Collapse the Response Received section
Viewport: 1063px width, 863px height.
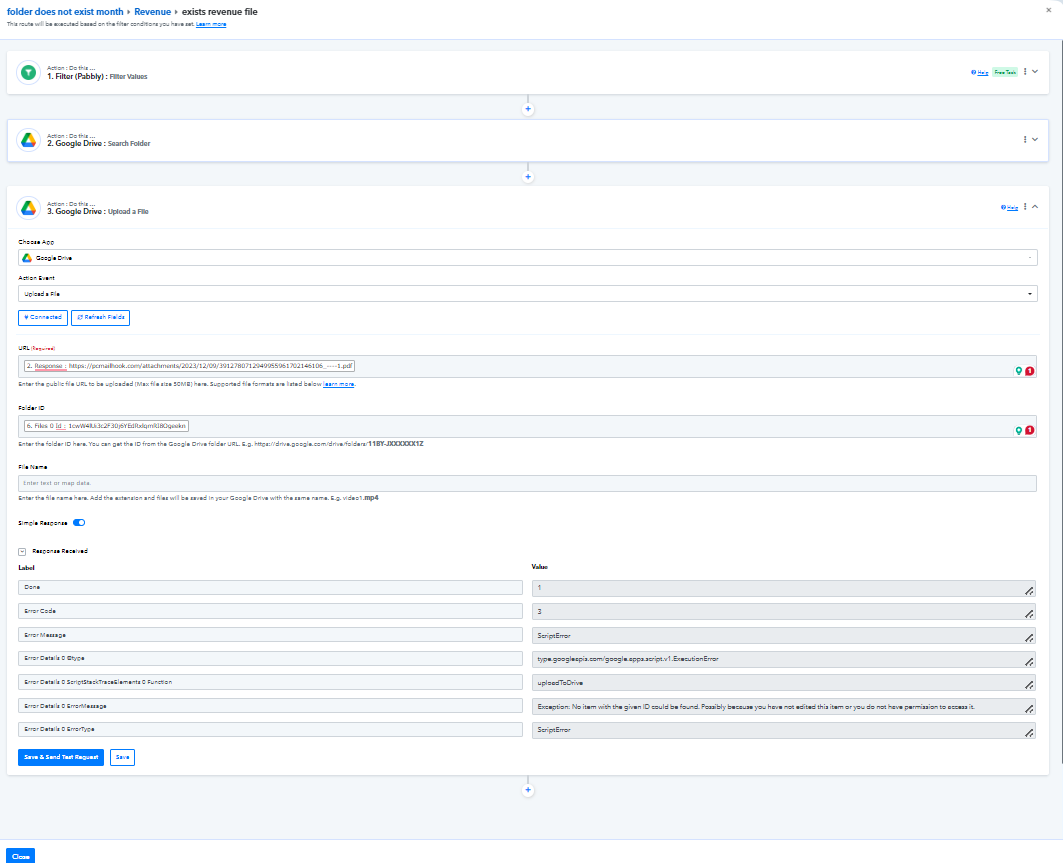(x=22, y=551)
